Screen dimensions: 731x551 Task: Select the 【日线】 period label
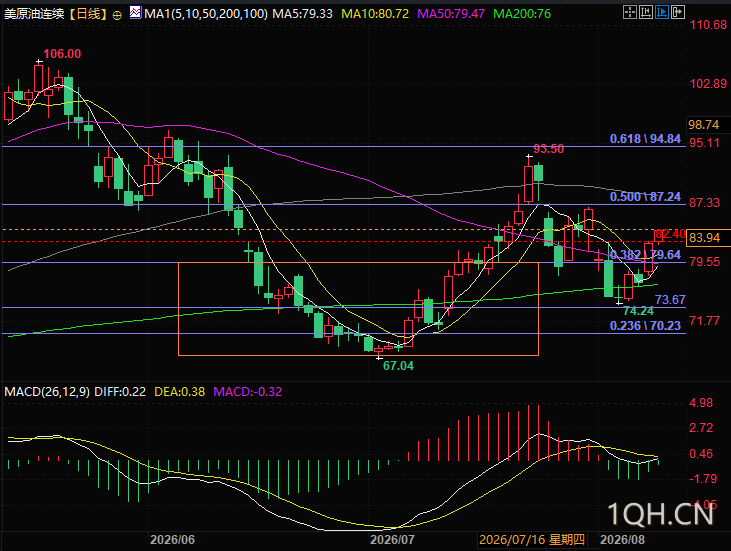(88, 14)
